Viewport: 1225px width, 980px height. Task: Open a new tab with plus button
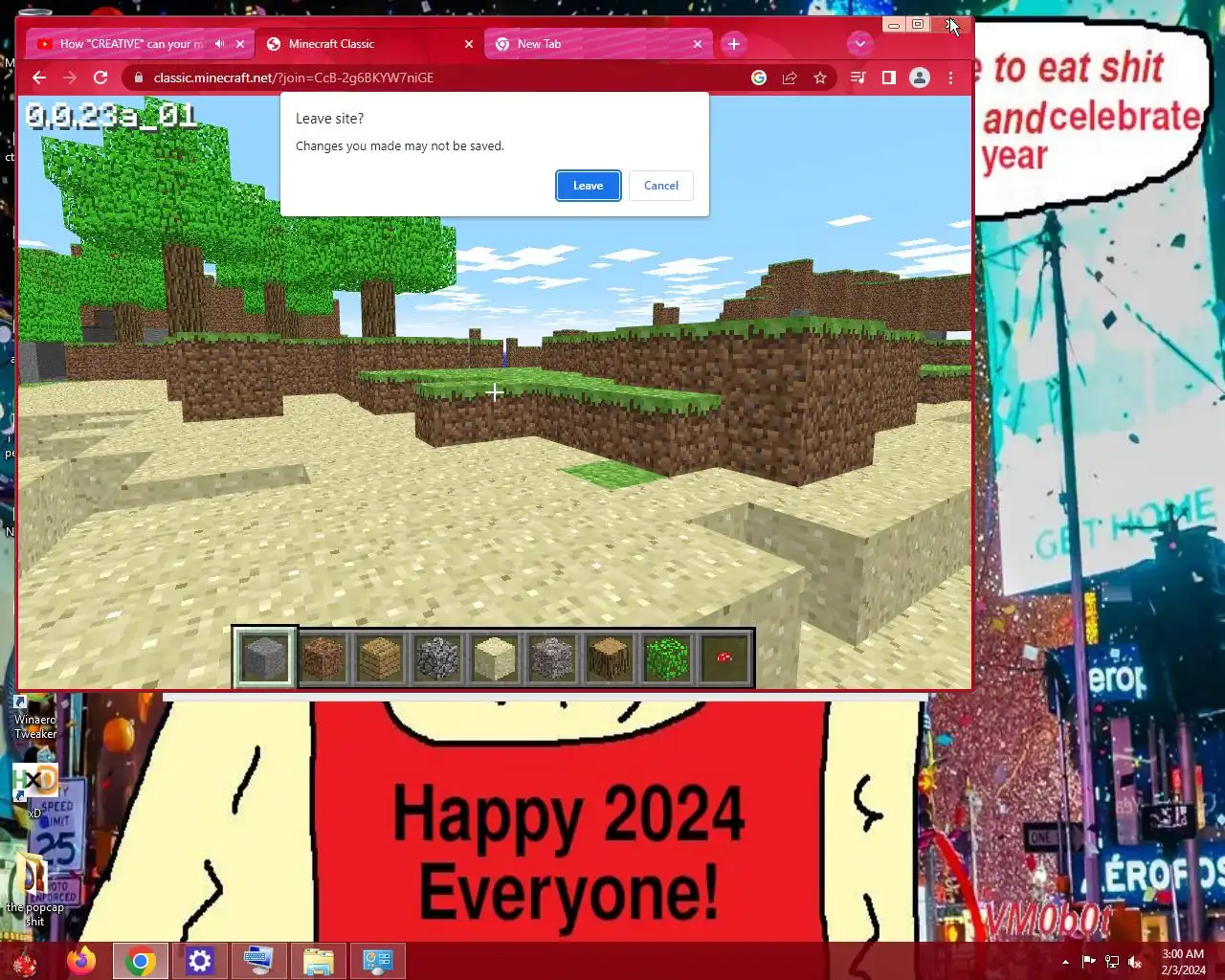[734, 44]
